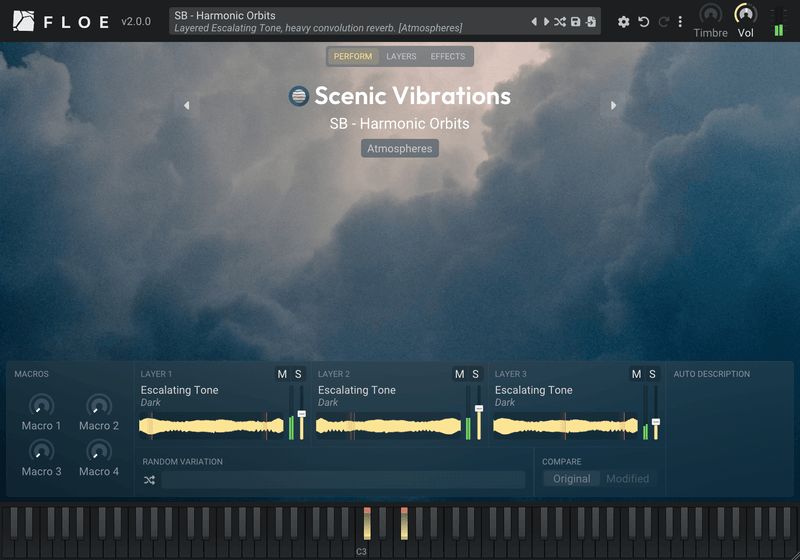Screen dimensions: 800x560
Task: Open Layer 1 Escalating Tone instrument selector
Action: tap(180, 390)
